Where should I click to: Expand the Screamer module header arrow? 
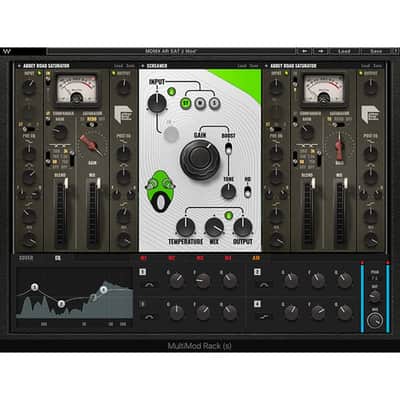[x=143, y=66]
